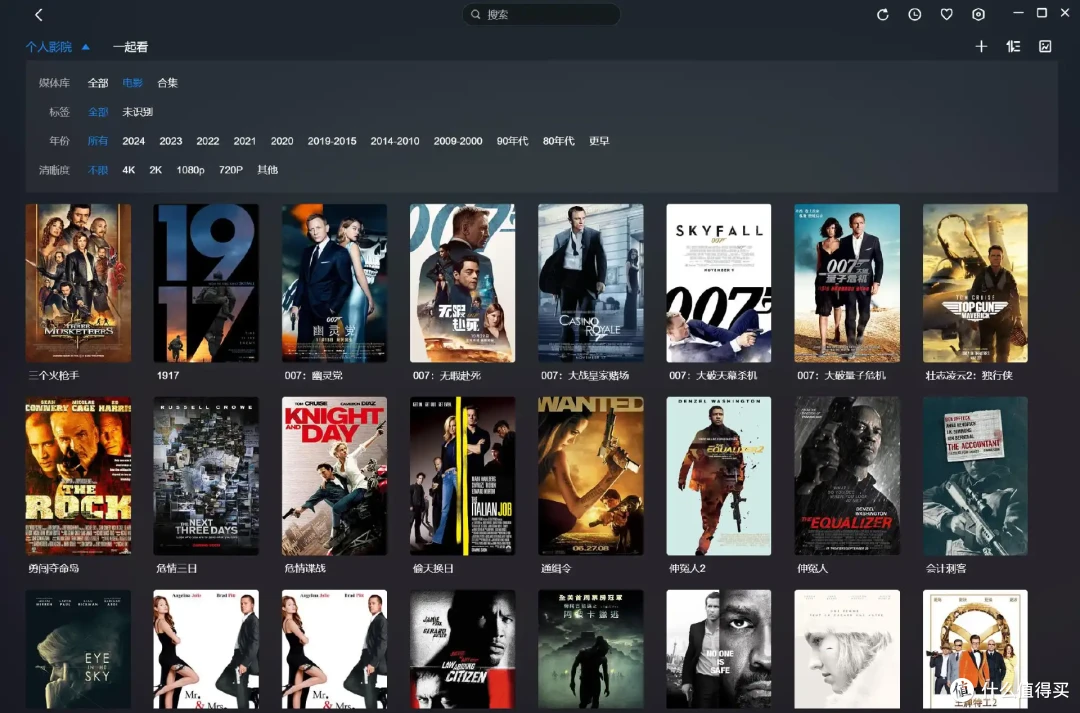Open No One Is Safe poster

718,649
